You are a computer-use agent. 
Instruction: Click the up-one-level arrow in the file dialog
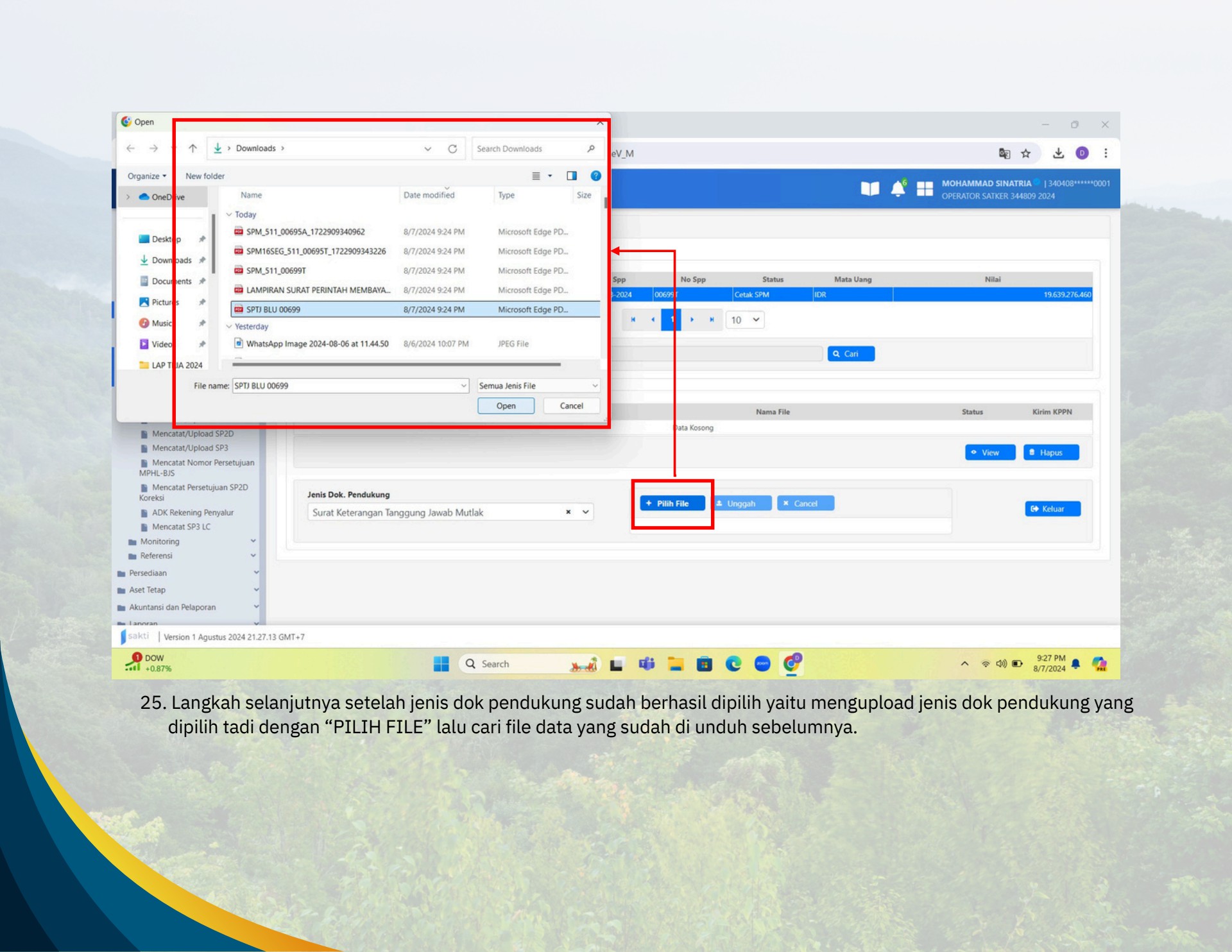click(x=194, y=148)
